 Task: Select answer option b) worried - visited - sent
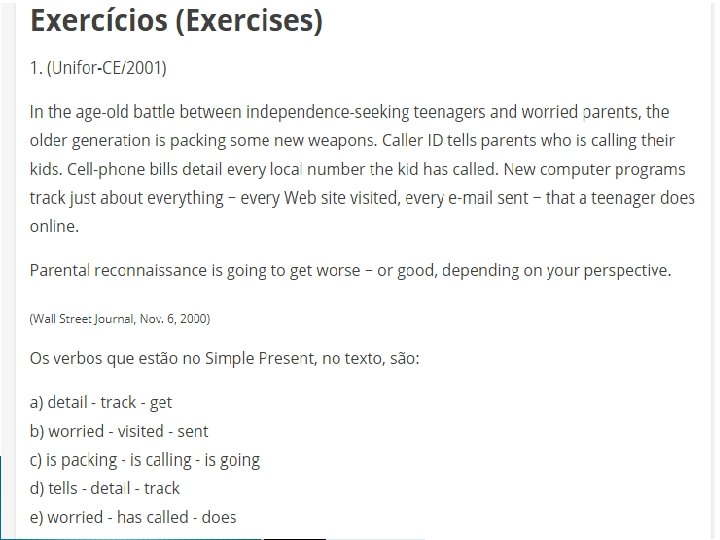pyautogui.click(x=119, y=431)
